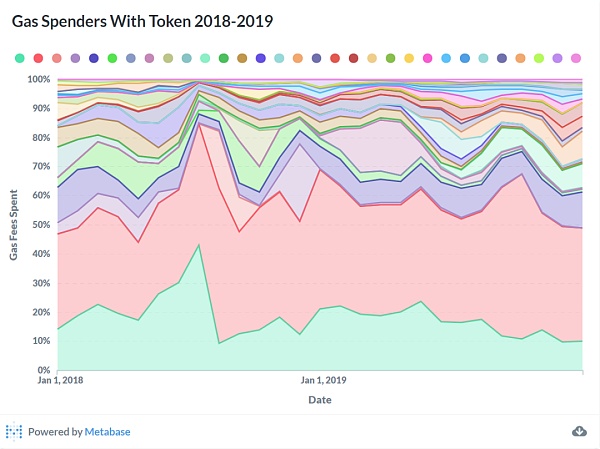Click the 'Gas Spenders With Token 2018-2019' title
The width and height of the screenshot is (600, 449).
(142, 20)
